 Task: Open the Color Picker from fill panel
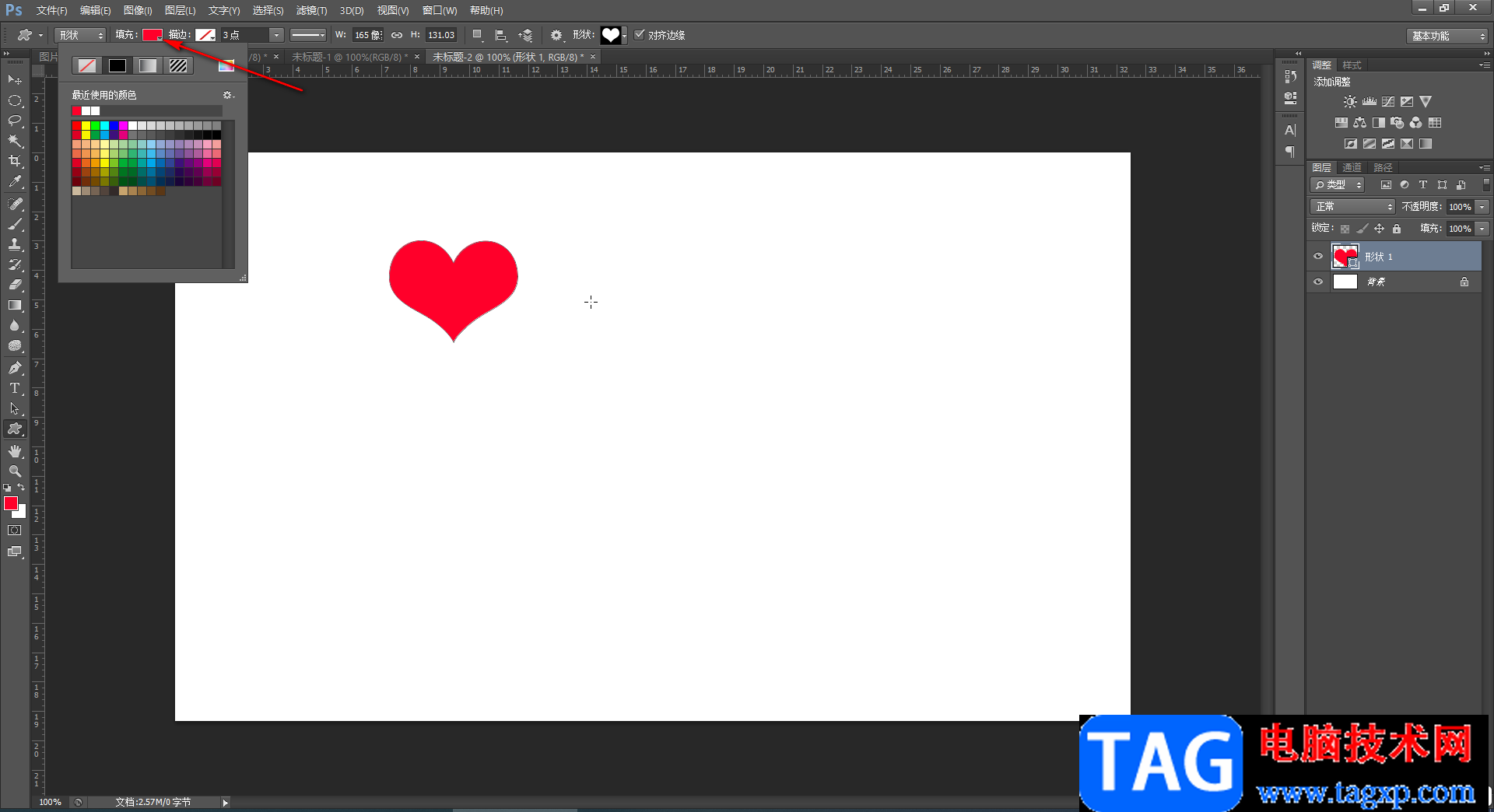click(x=226, y=66)
